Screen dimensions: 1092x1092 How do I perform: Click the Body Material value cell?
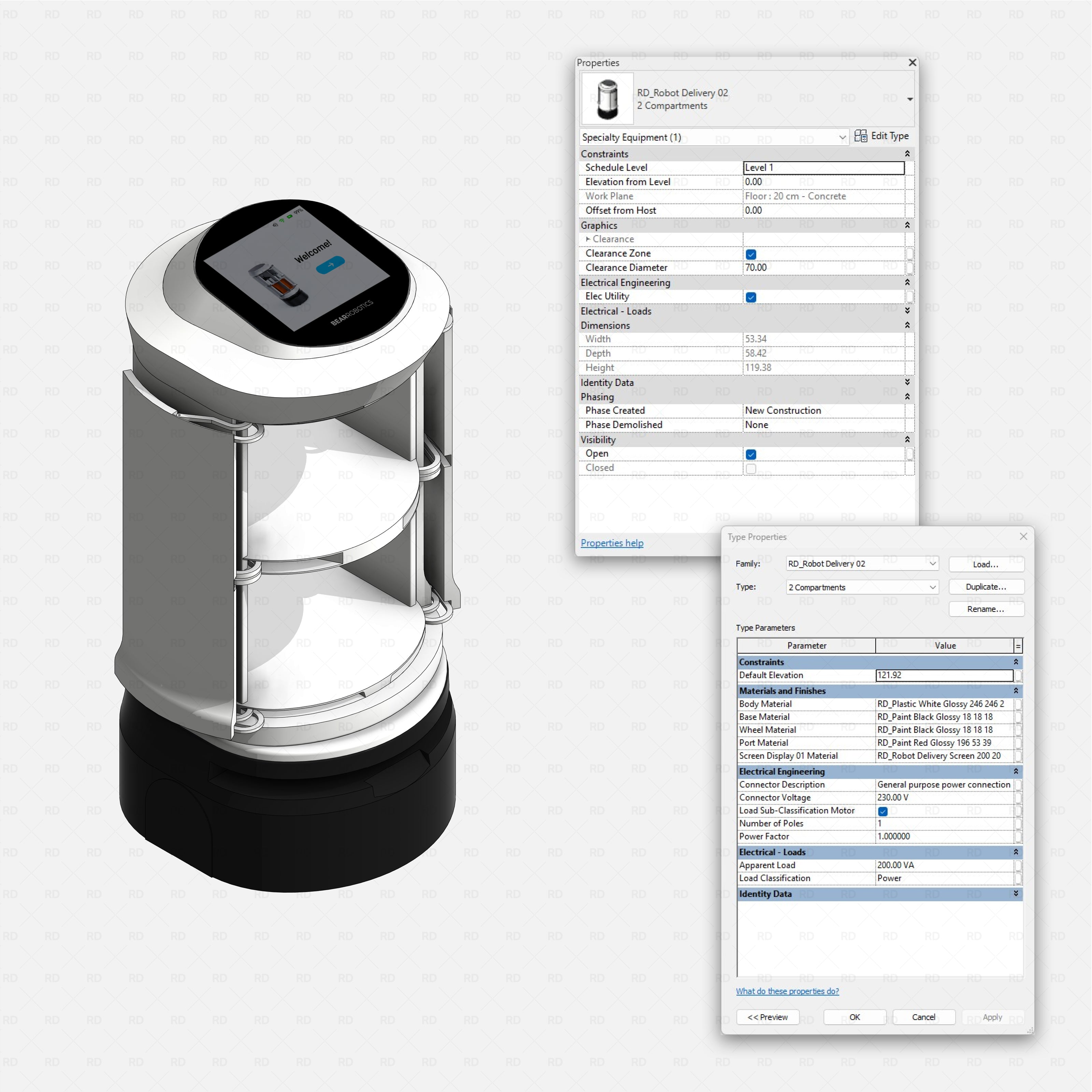[x=945, y=704]
